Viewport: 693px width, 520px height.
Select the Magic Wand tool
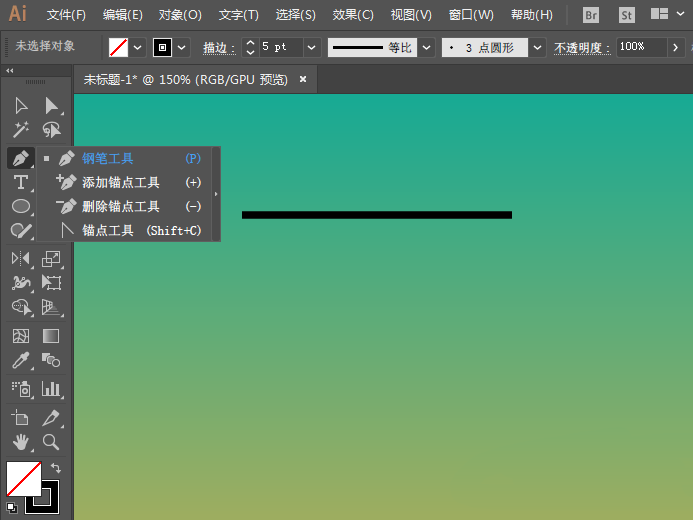click(21, 130)
